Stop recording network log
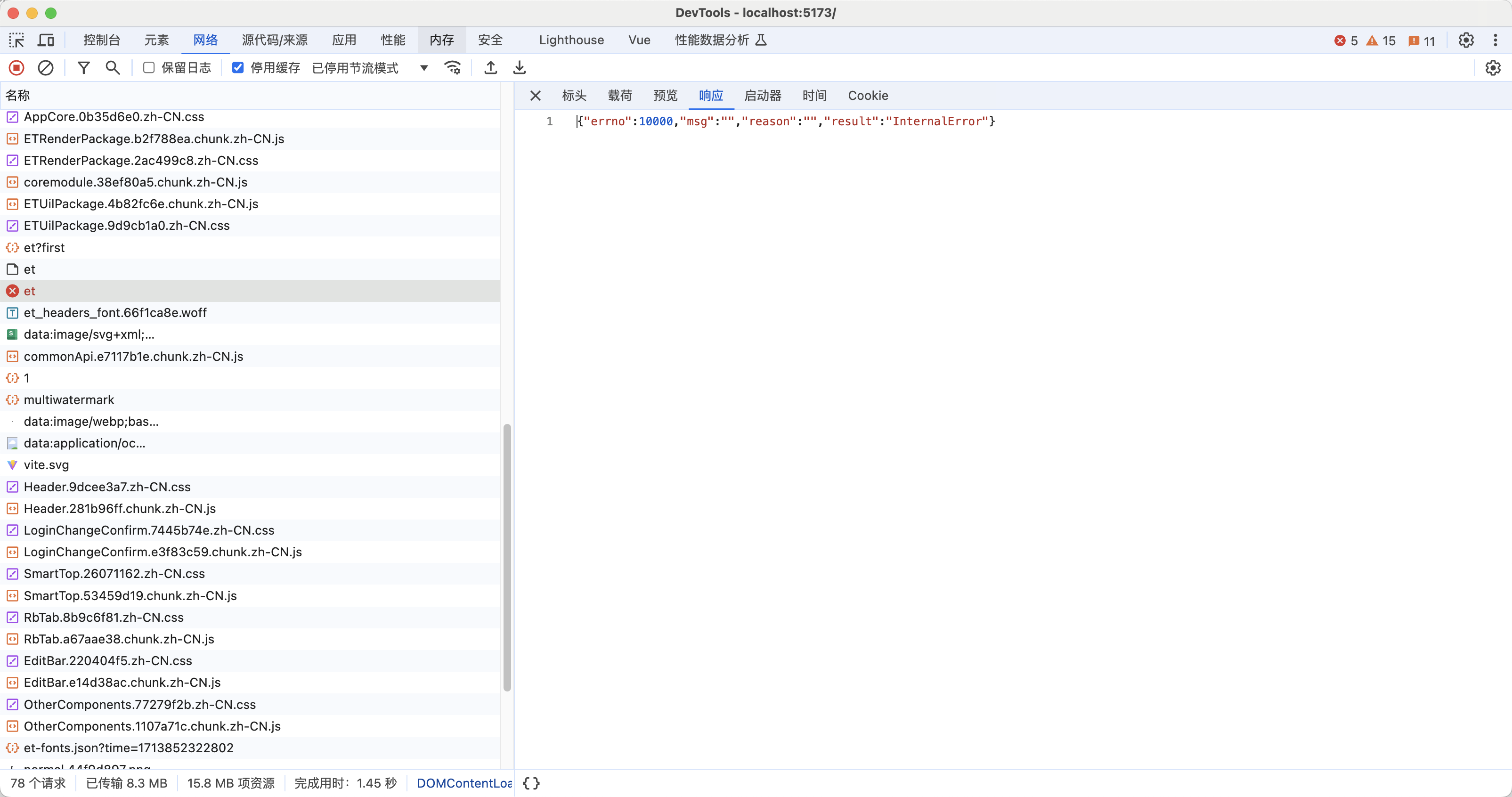1512x797 pixels. click(x=16, y=68)
